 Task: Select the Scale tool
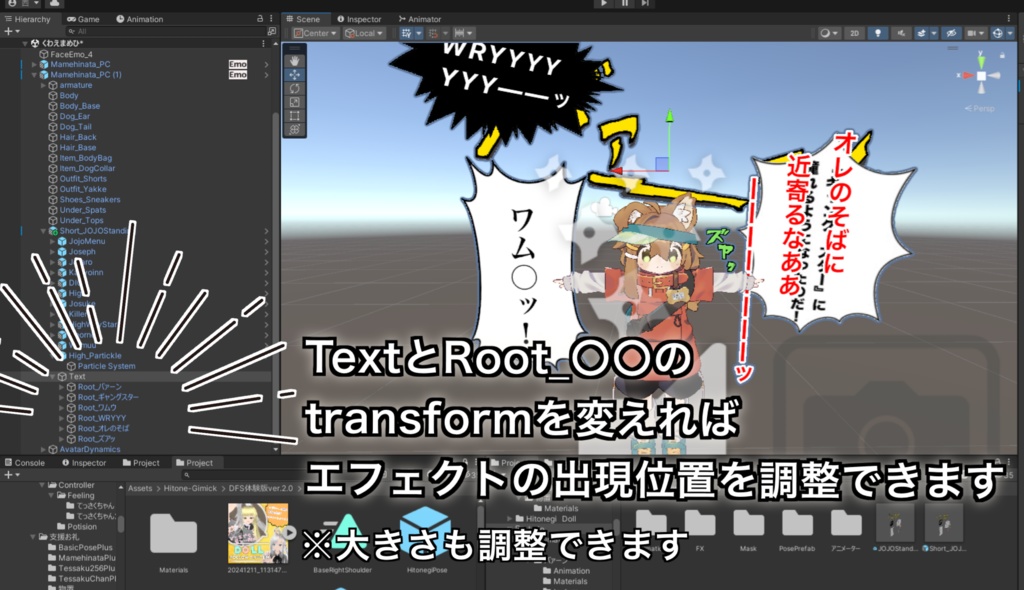[296, 101]
